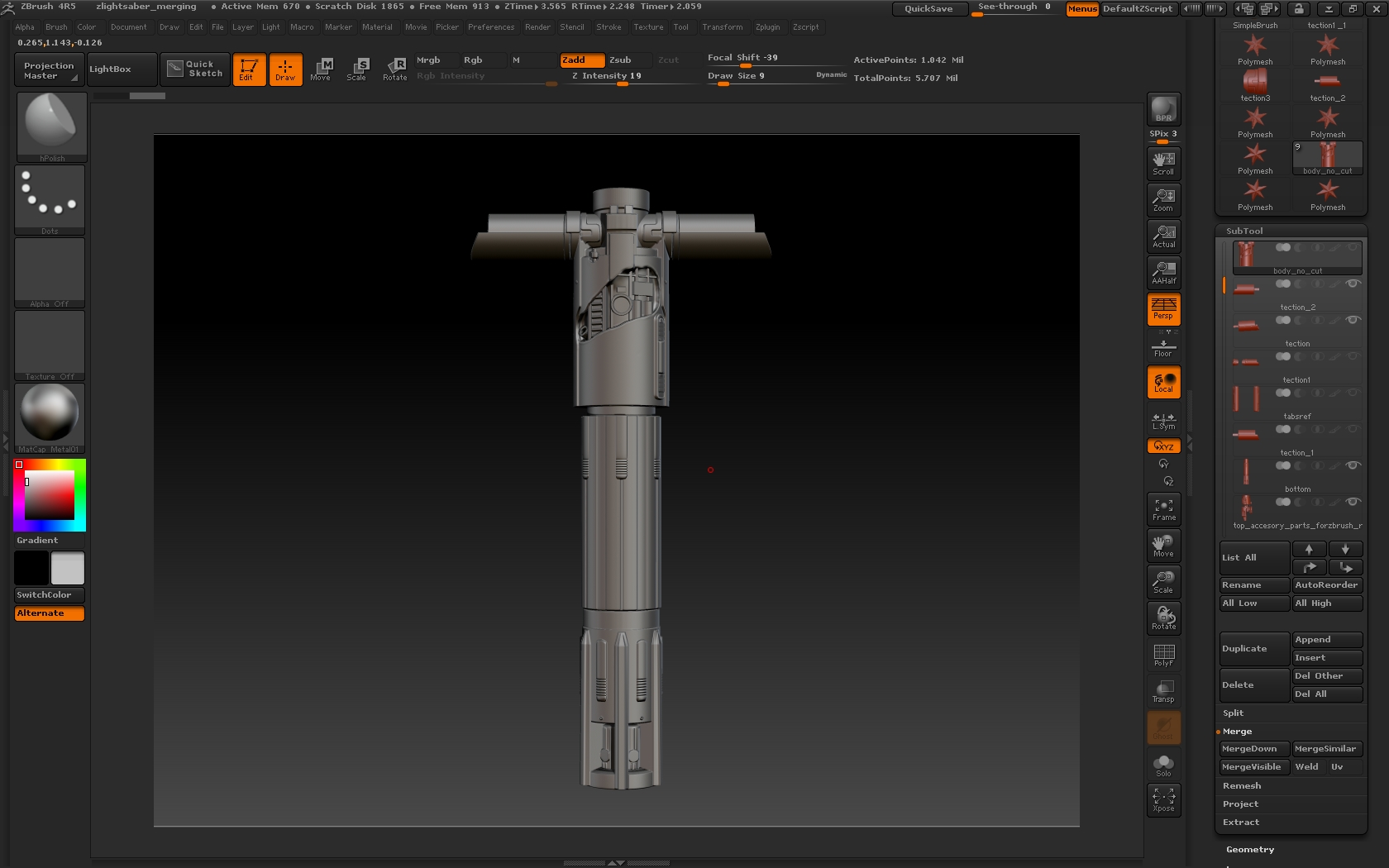The height and width of the screenshot is (868, 1389).
Task: Expand the Split section
Action: pyautogui.click(x=1234, y=713)
